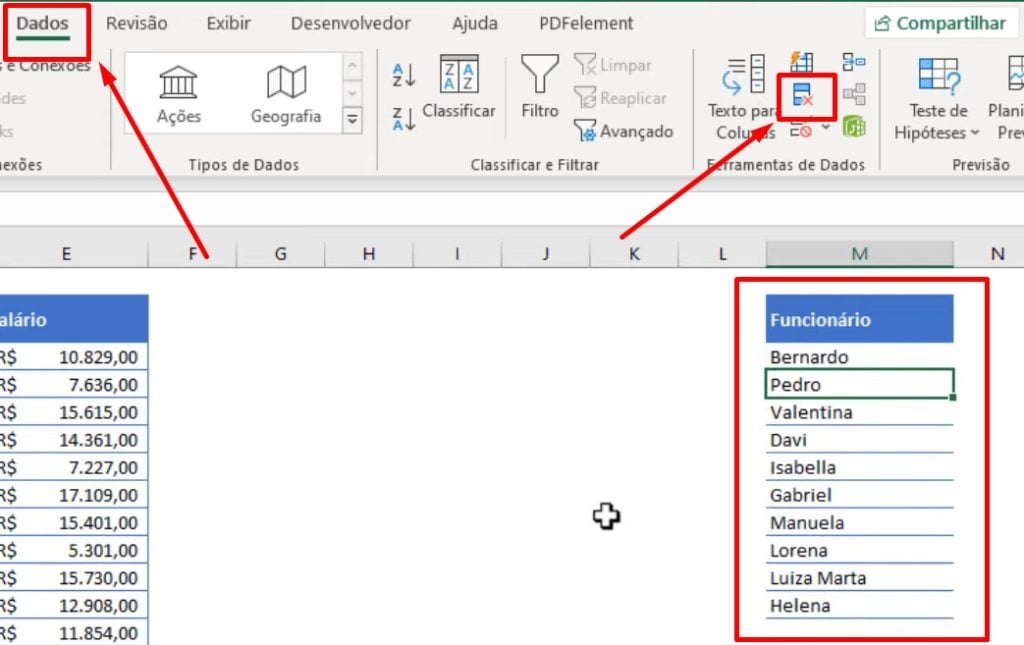Click the Limpar filter icon
This screenshot has width=1024, height=645.
(612, 64)
